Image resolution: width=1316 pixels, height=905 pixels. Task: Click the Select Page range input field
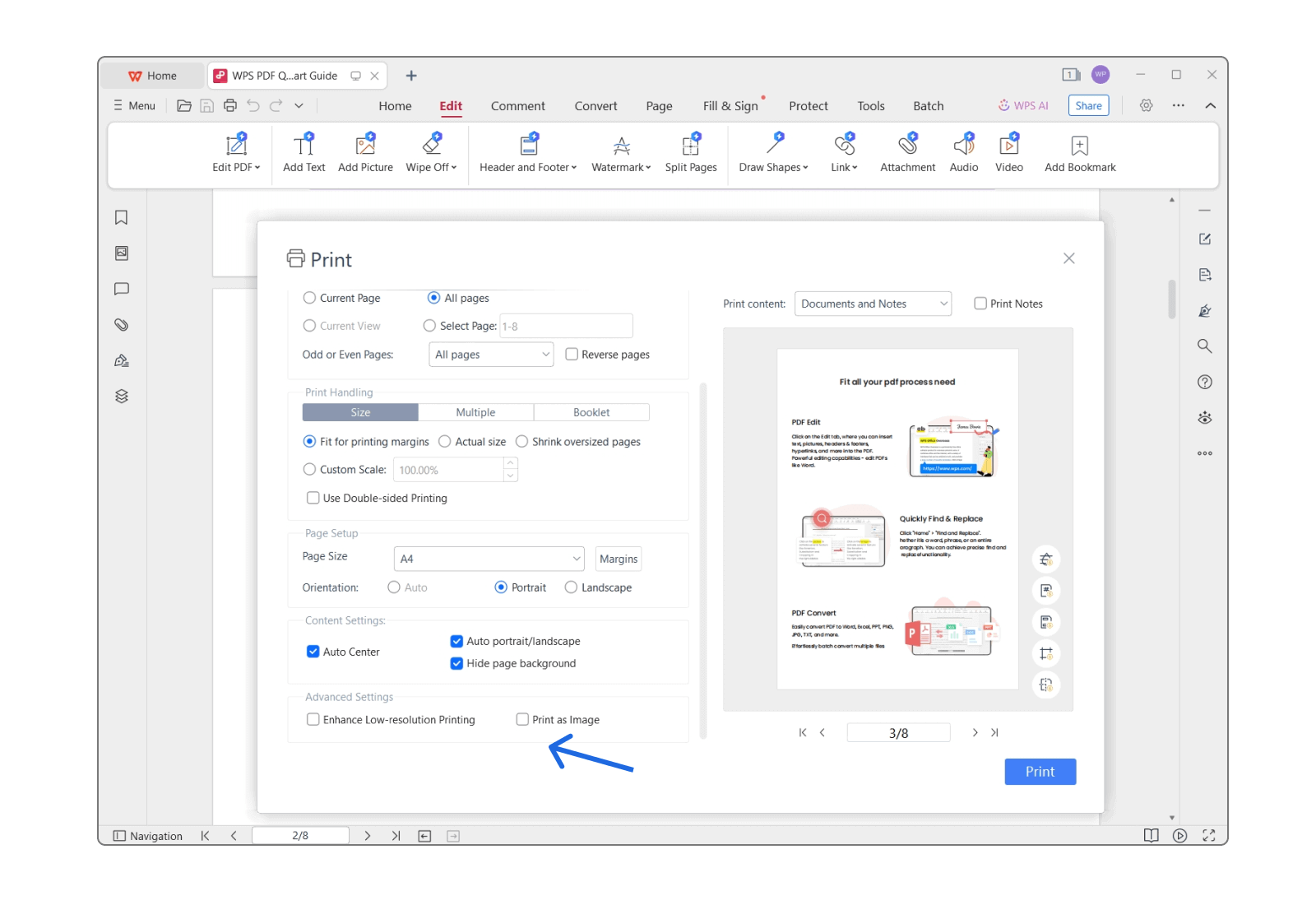[566, 327]
